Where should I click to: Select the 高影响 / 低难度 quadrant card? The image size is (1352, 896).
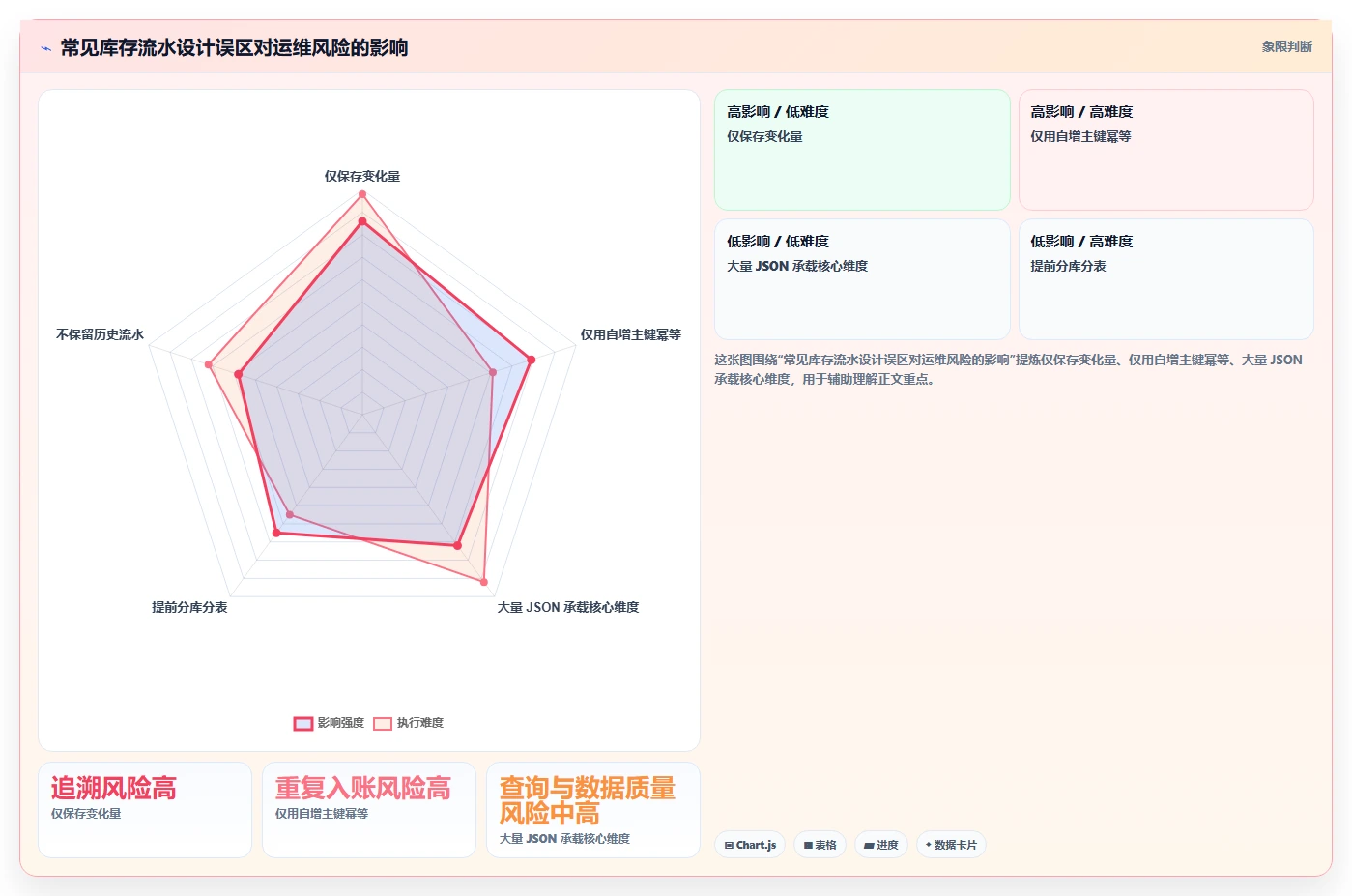[x=862, y=150]
